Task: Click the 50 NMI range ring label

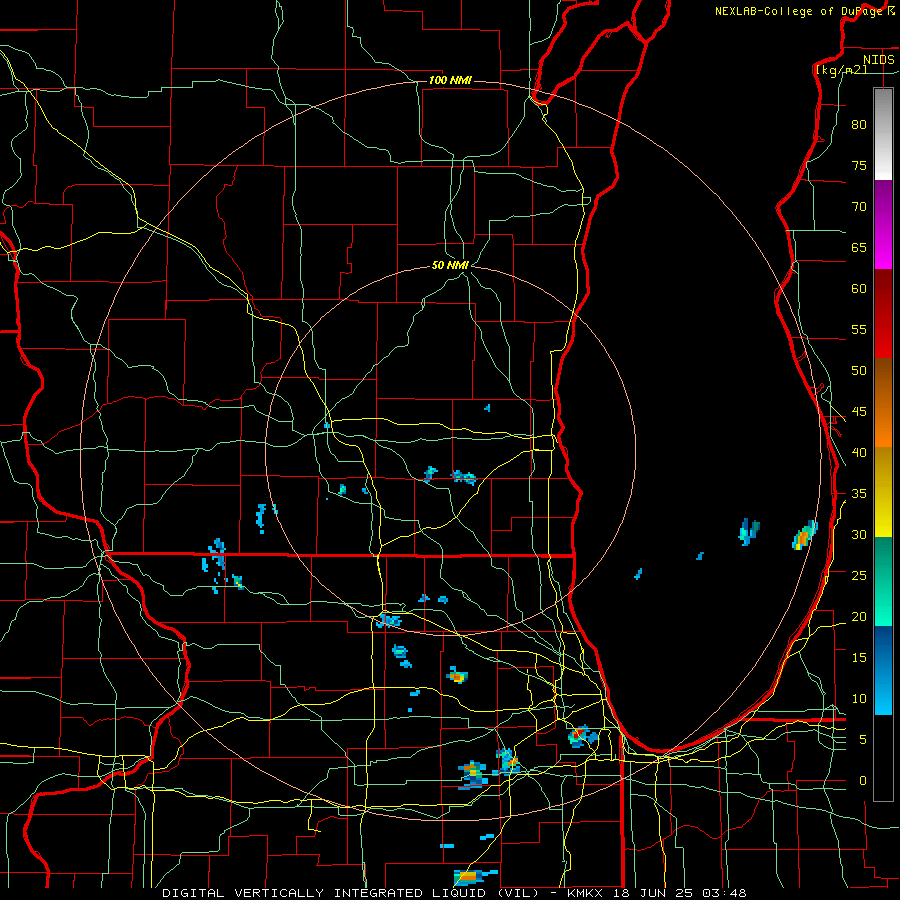Action: 450,265
